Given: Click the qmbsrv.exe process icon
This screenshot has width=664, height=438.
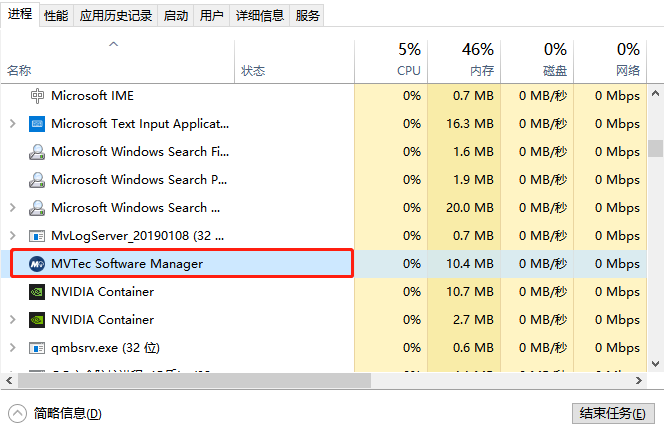Looking at the screenshot, I should [37, 348].
